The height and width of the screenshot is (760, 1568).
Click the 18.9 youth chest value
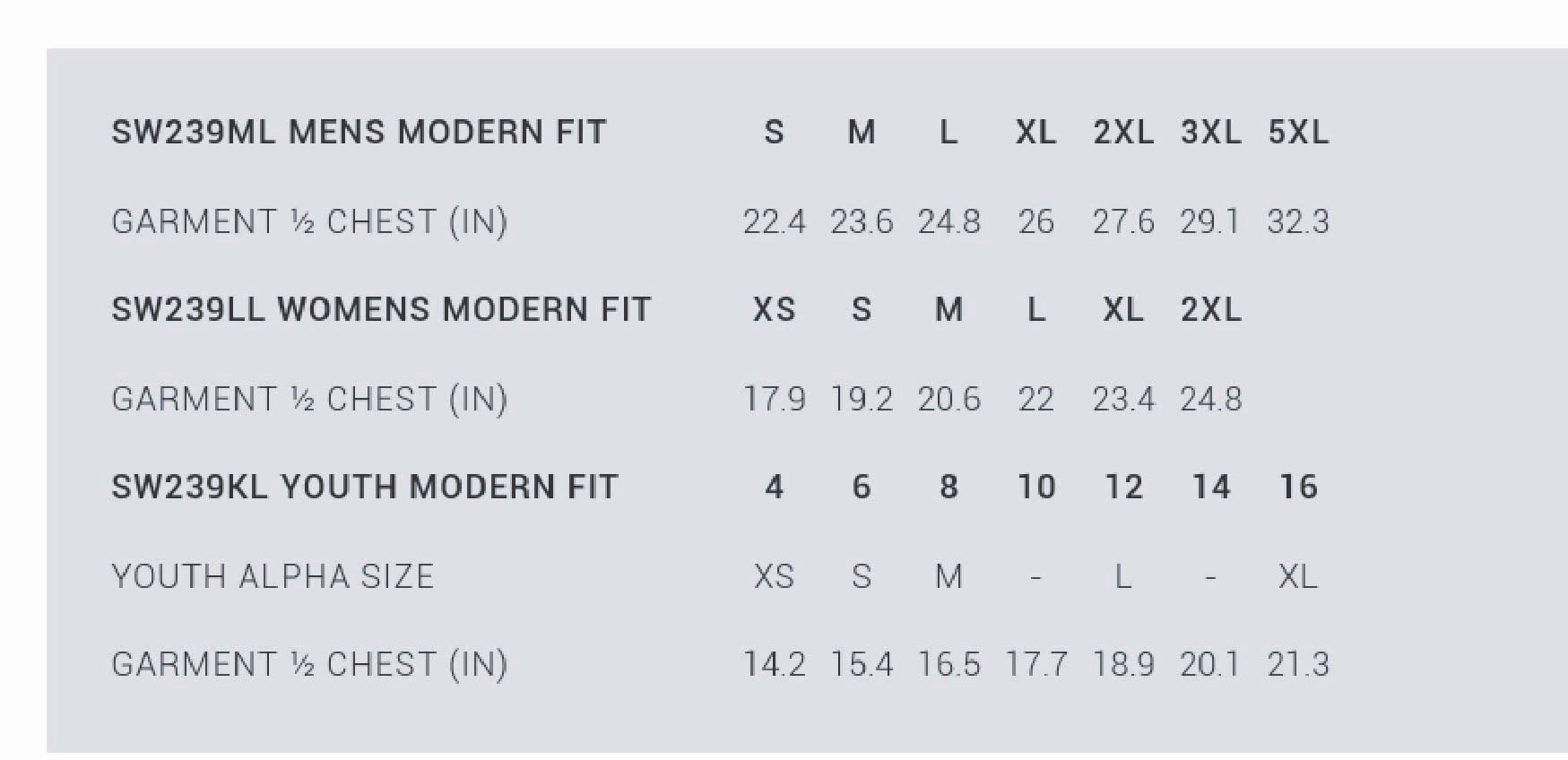(x=1123, y=665)
